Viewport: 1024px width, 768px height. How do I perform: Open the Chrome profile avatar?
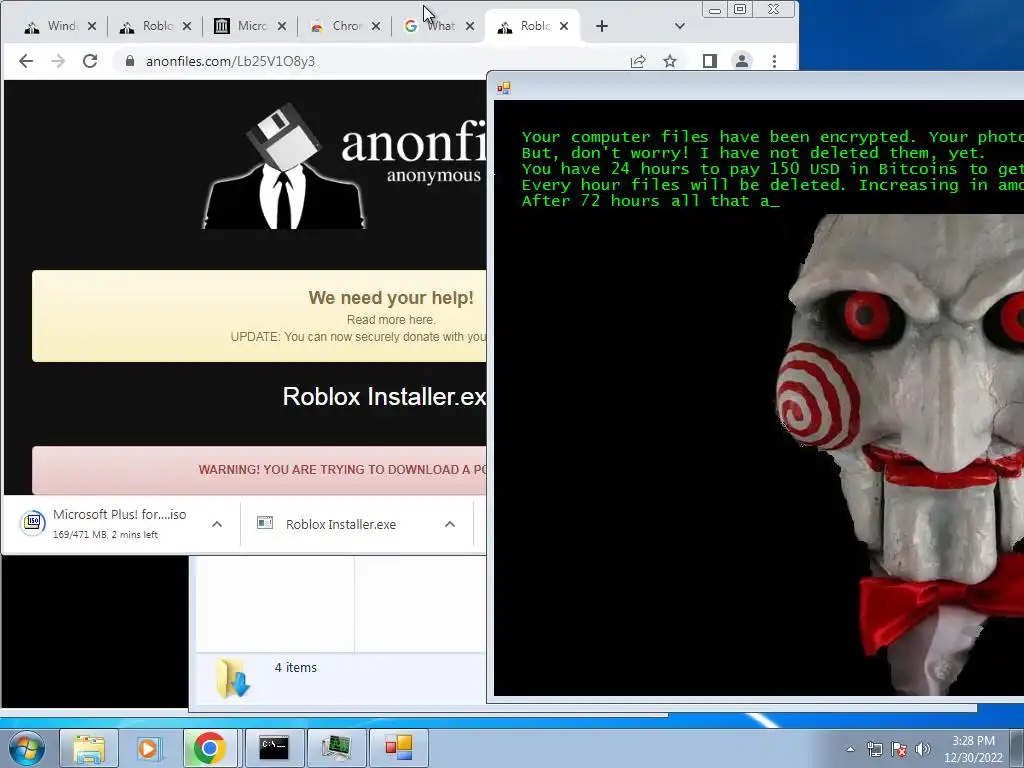click(742, 61)
